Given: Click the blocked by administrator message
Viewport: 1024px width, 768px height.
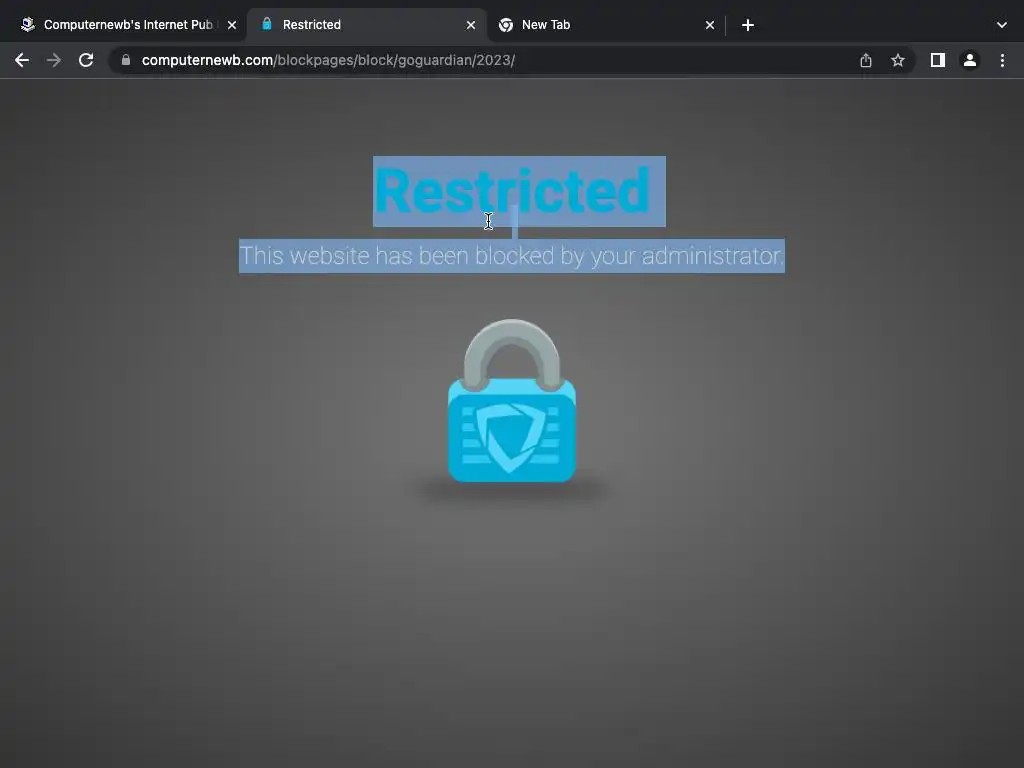Looking at the screenshot, I should 512,255.
